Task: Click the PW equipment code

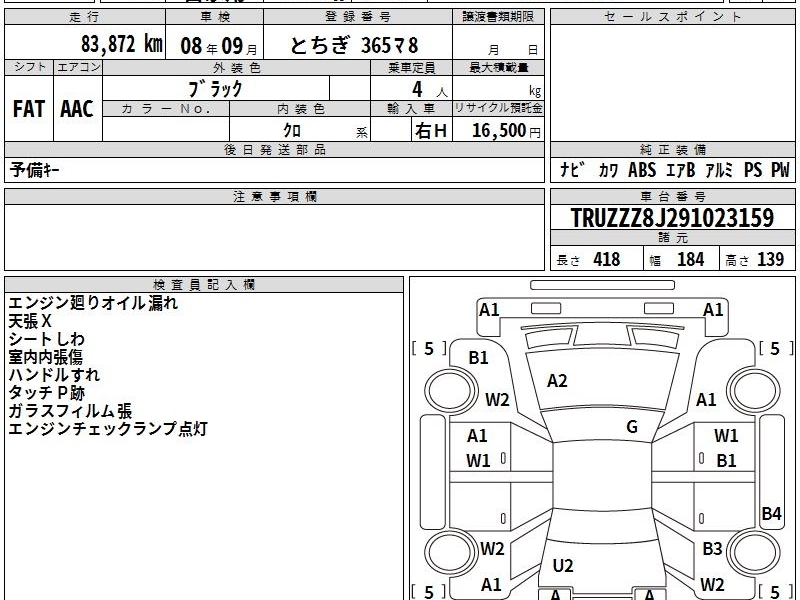Action: point(780,169)
